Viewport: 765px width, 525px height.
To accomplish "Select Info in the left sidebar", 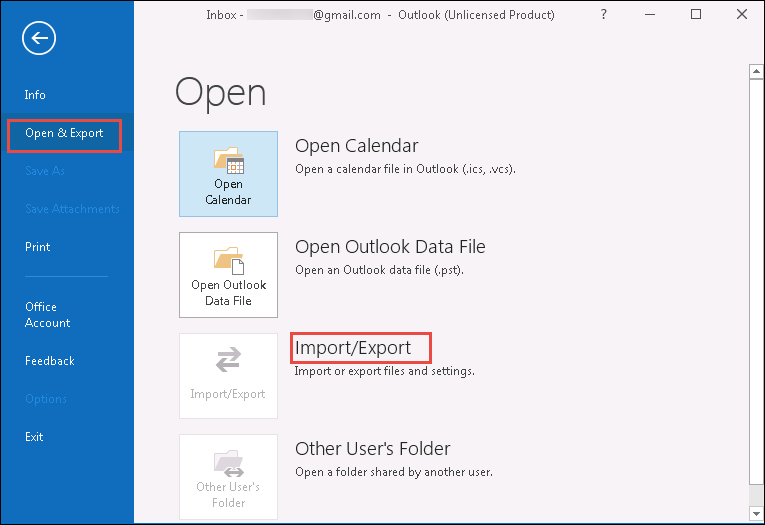I will pyautogui.click(x=35, y=95).
